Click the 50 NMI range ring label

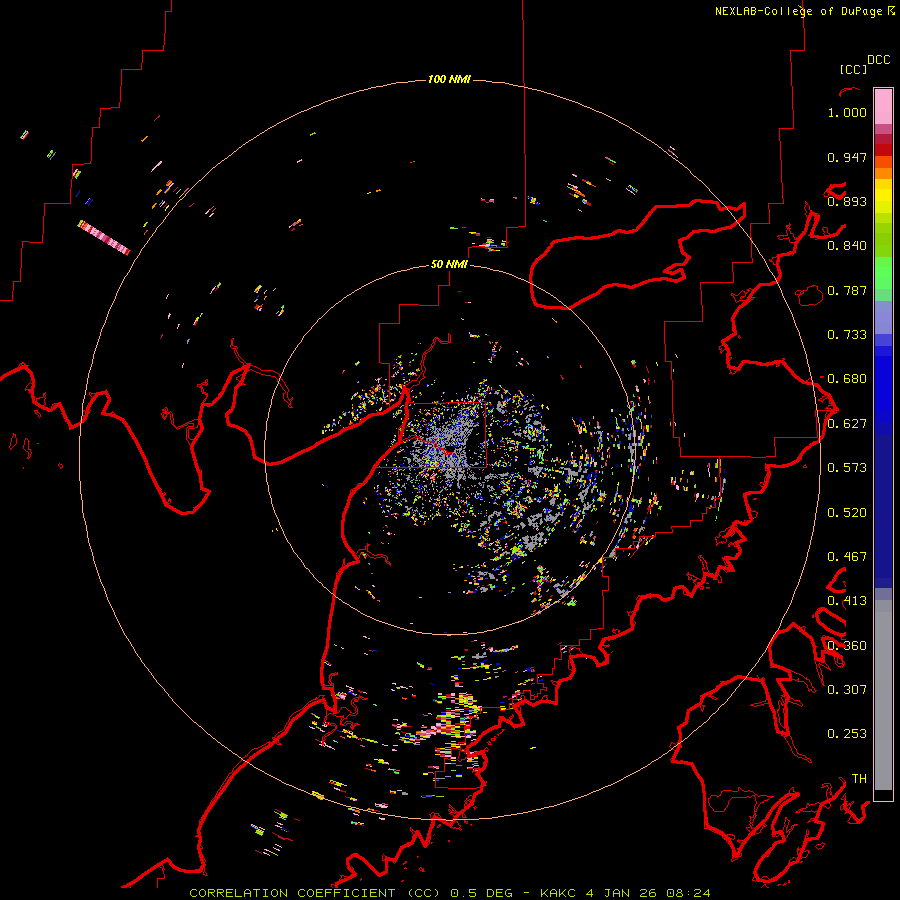click(449, 264)
